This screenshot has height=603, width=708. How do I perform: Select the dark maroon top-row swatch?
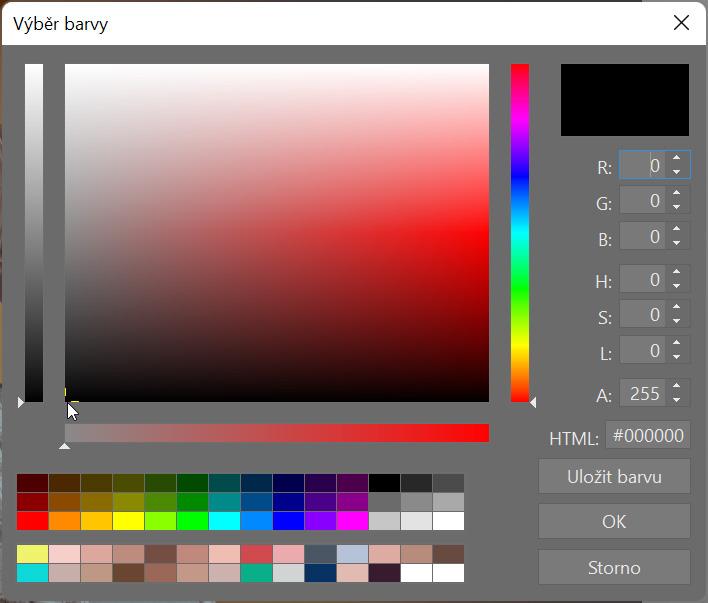click(33, 483)
